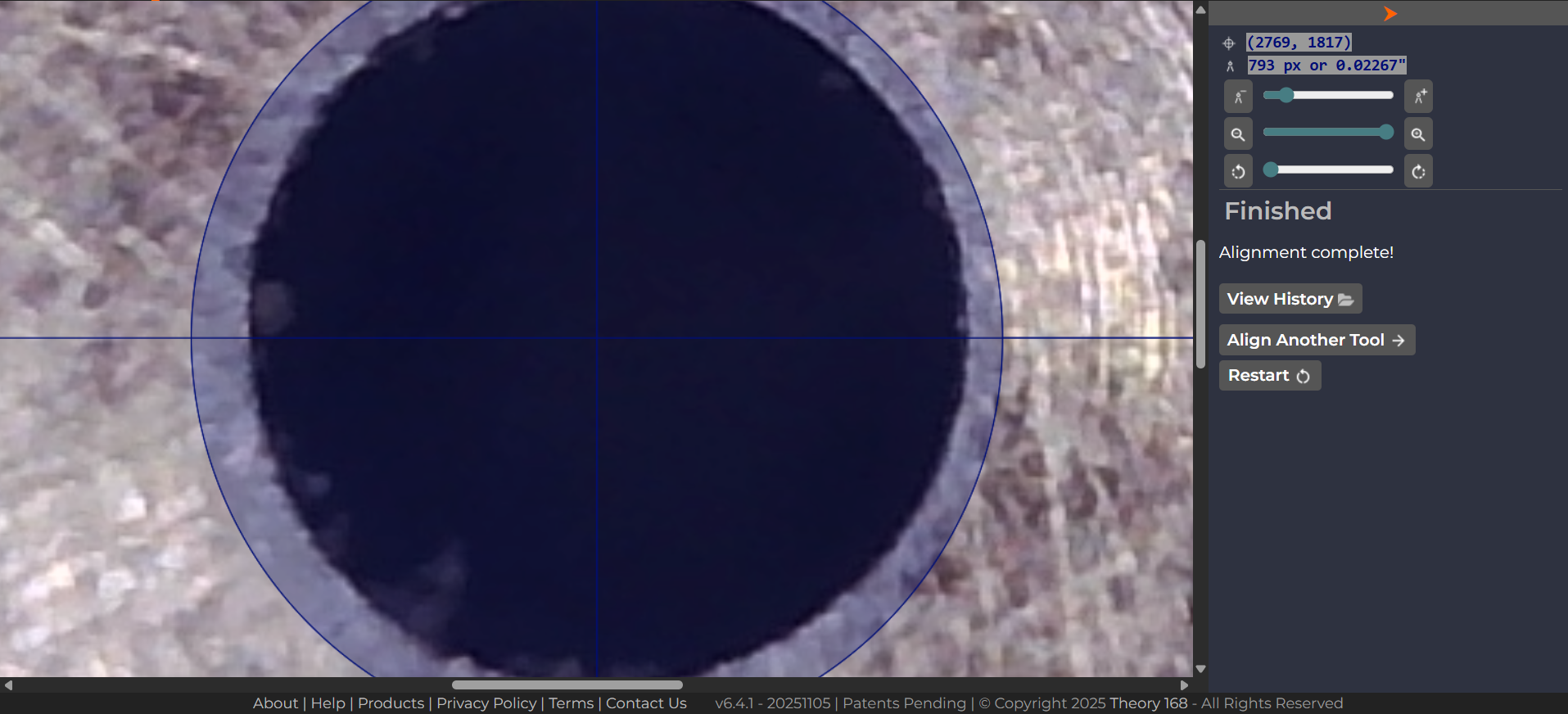
Task: Click the rotation slider handle
Action: tap(1271, 170)
